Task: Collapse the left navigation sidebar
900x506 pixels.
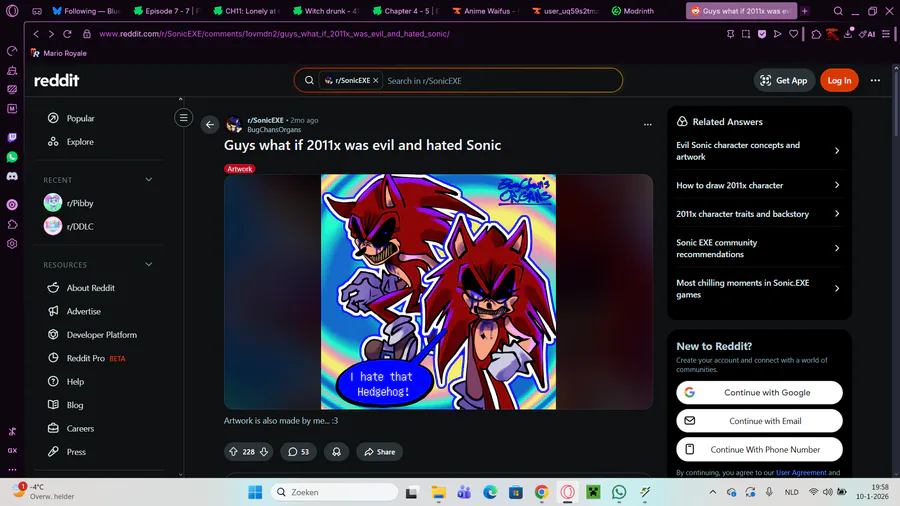Action: point(184,118)
